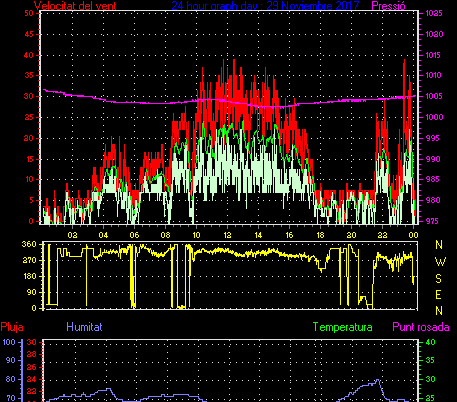
Task: Click the 'Pluja' legend label
Action: [12, 327]
